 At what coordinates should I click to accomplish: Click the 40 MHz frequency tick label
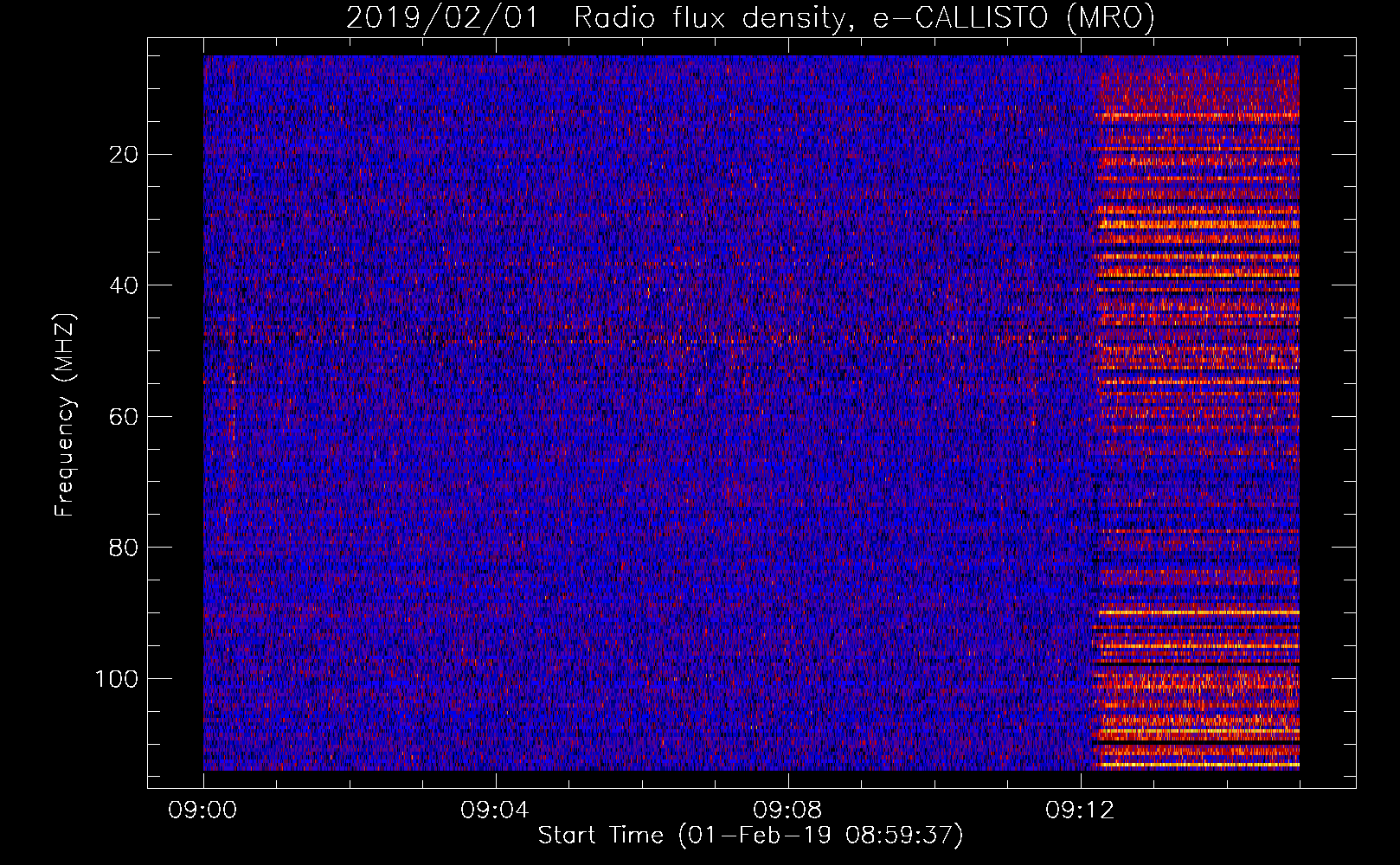click(x=125, y=285)
